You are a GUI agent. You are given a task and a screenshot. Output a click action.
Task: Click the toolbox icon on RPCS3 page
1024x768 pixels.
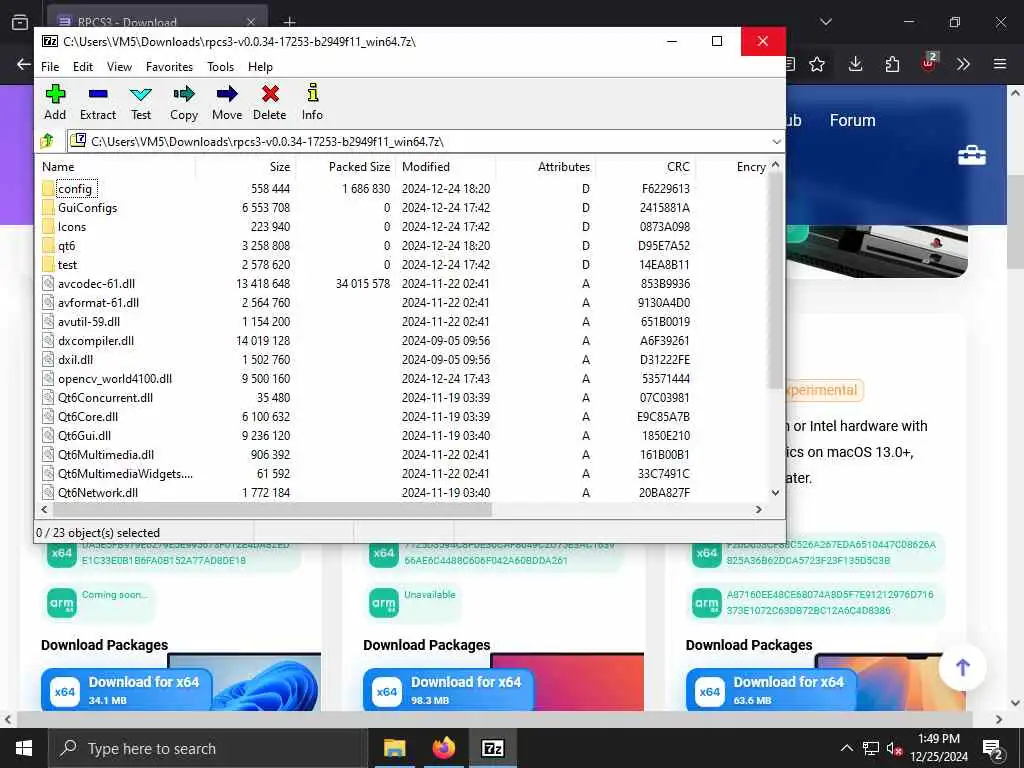(972, 155)
